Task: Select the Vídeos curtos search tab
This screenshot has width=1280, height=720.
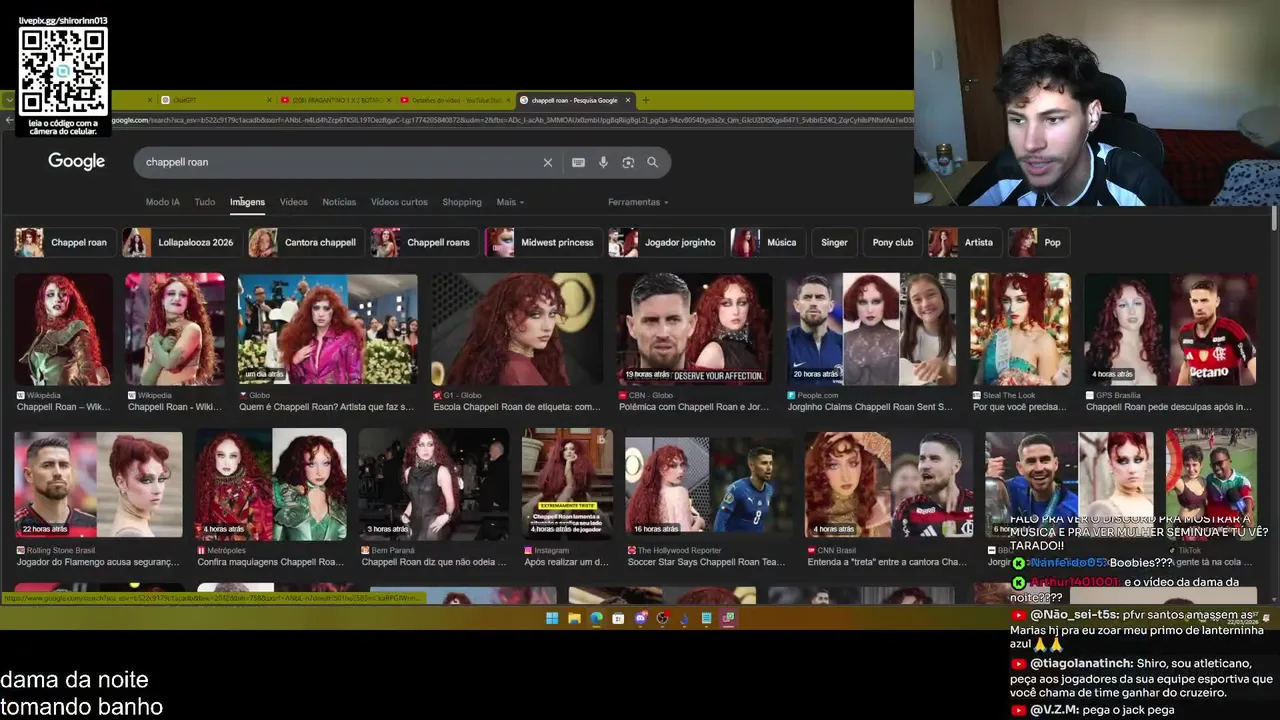Action: [399, 202]
